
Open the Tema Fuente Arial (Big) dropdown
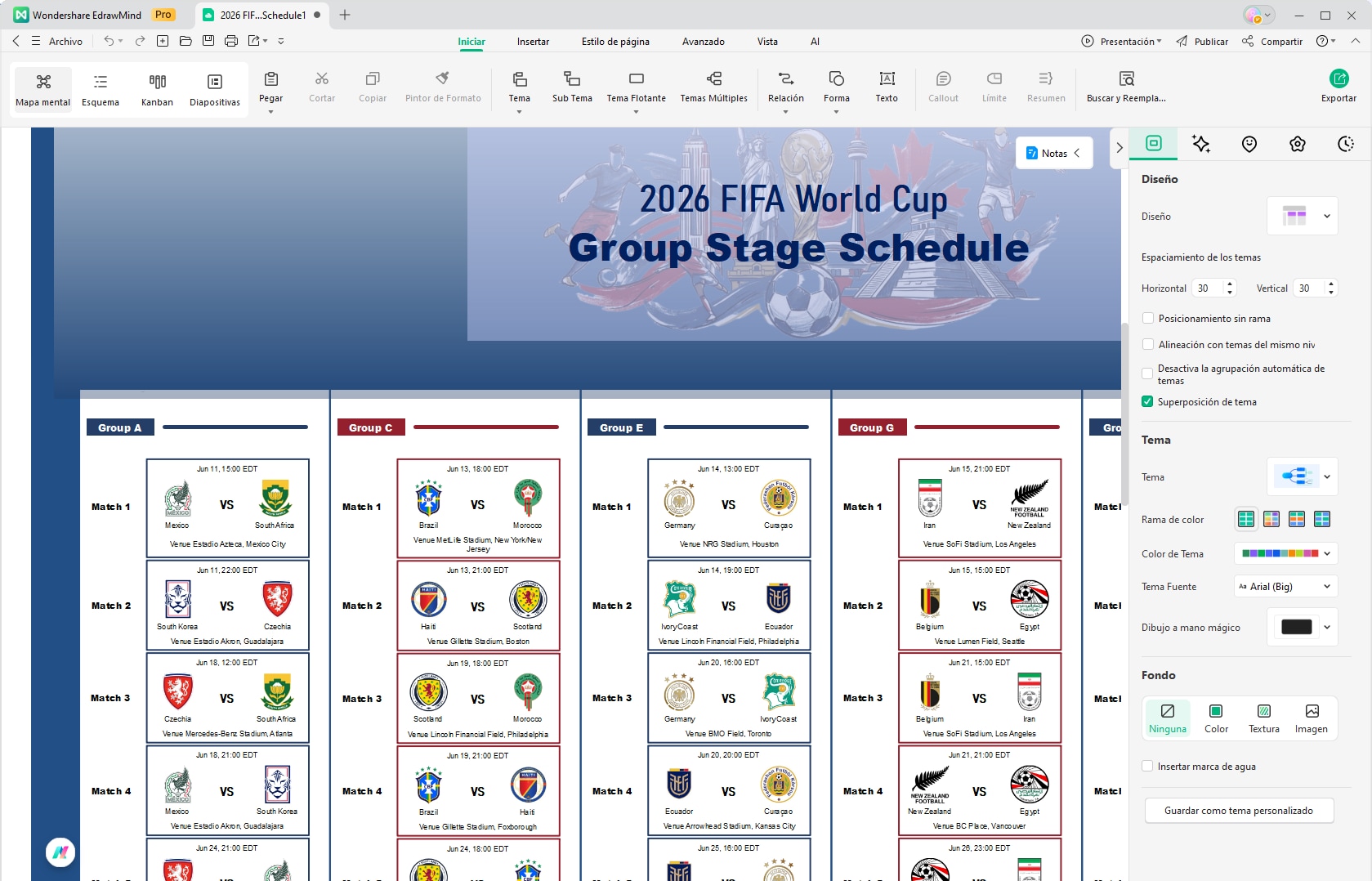click(x=1286, y=586)
